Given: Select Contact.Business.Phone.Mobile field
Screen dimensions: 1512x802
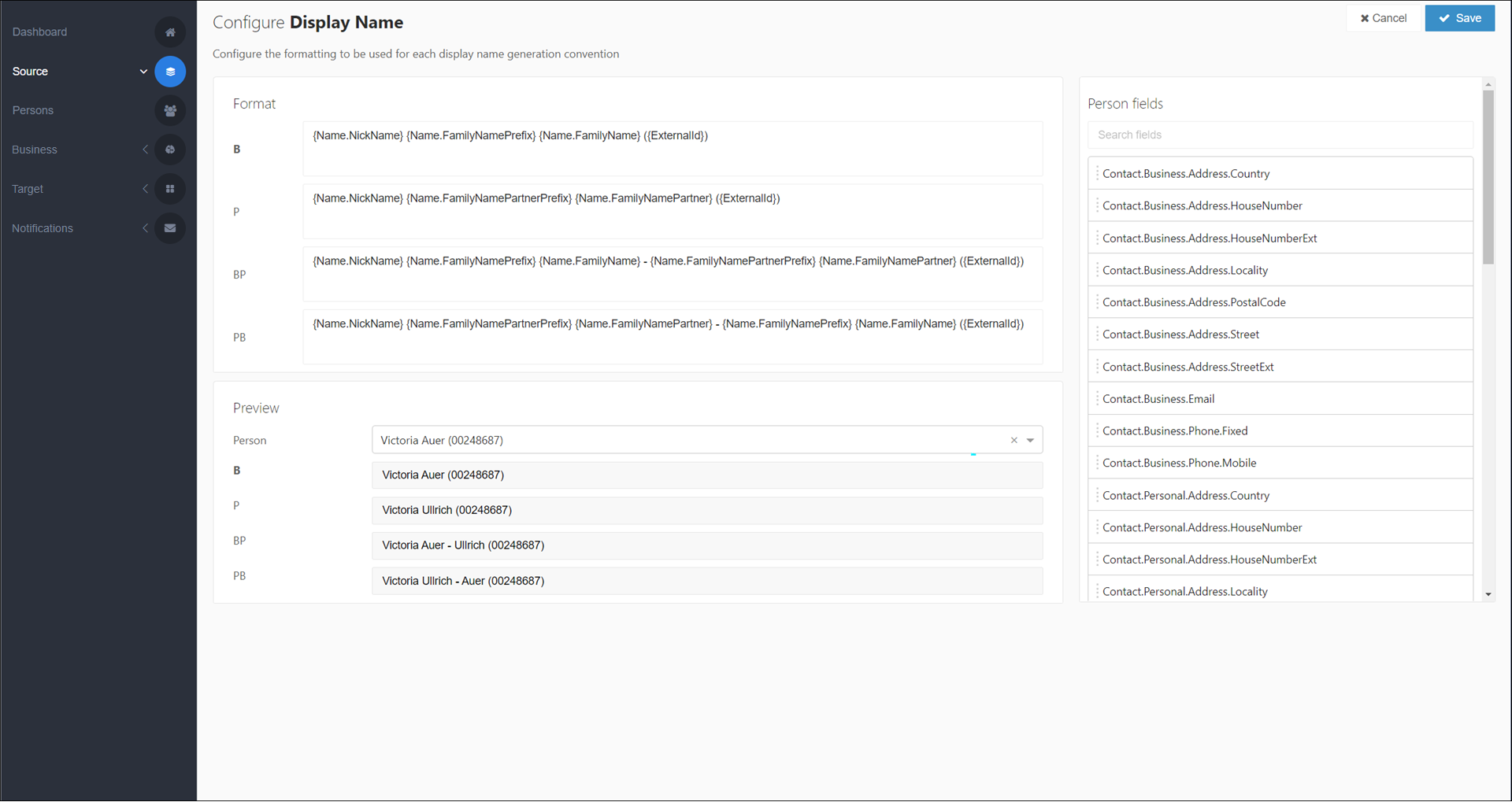Looking at the screenshot, I should (x=1280, y=463).
